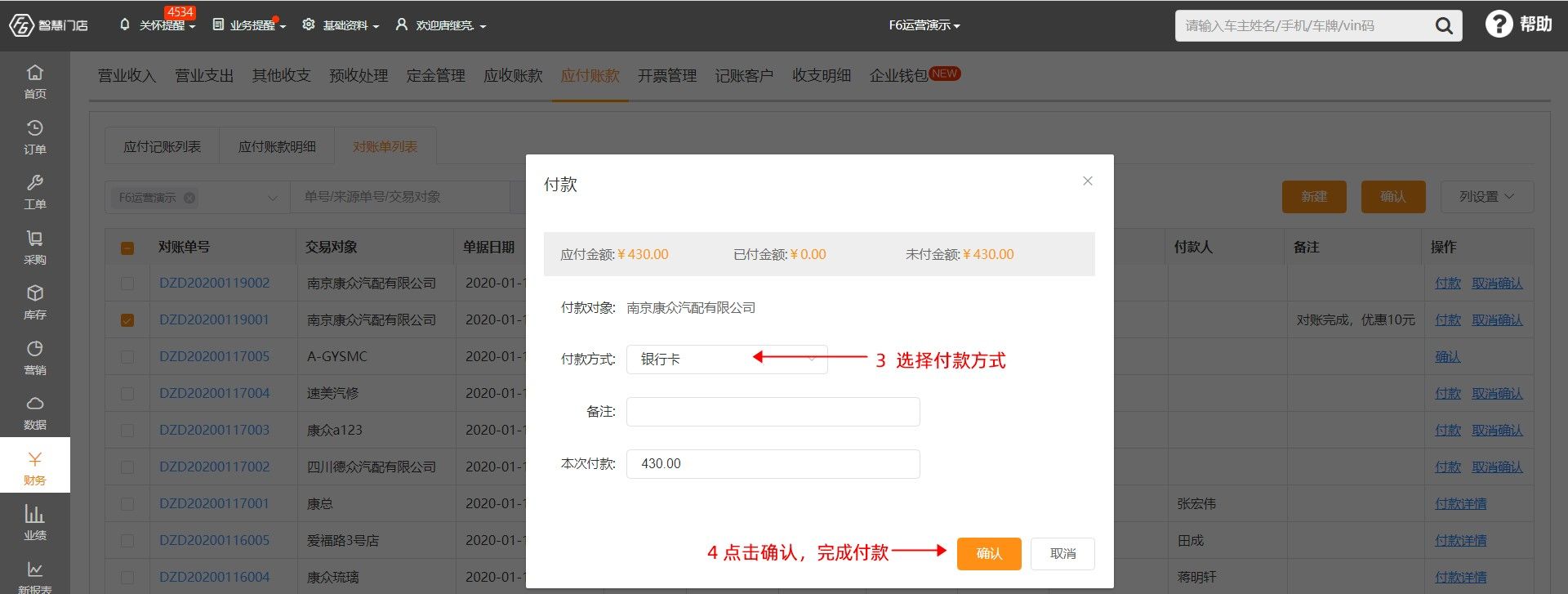
Task: Close the 付款 dialog with X
Action: click(1088, 181)
